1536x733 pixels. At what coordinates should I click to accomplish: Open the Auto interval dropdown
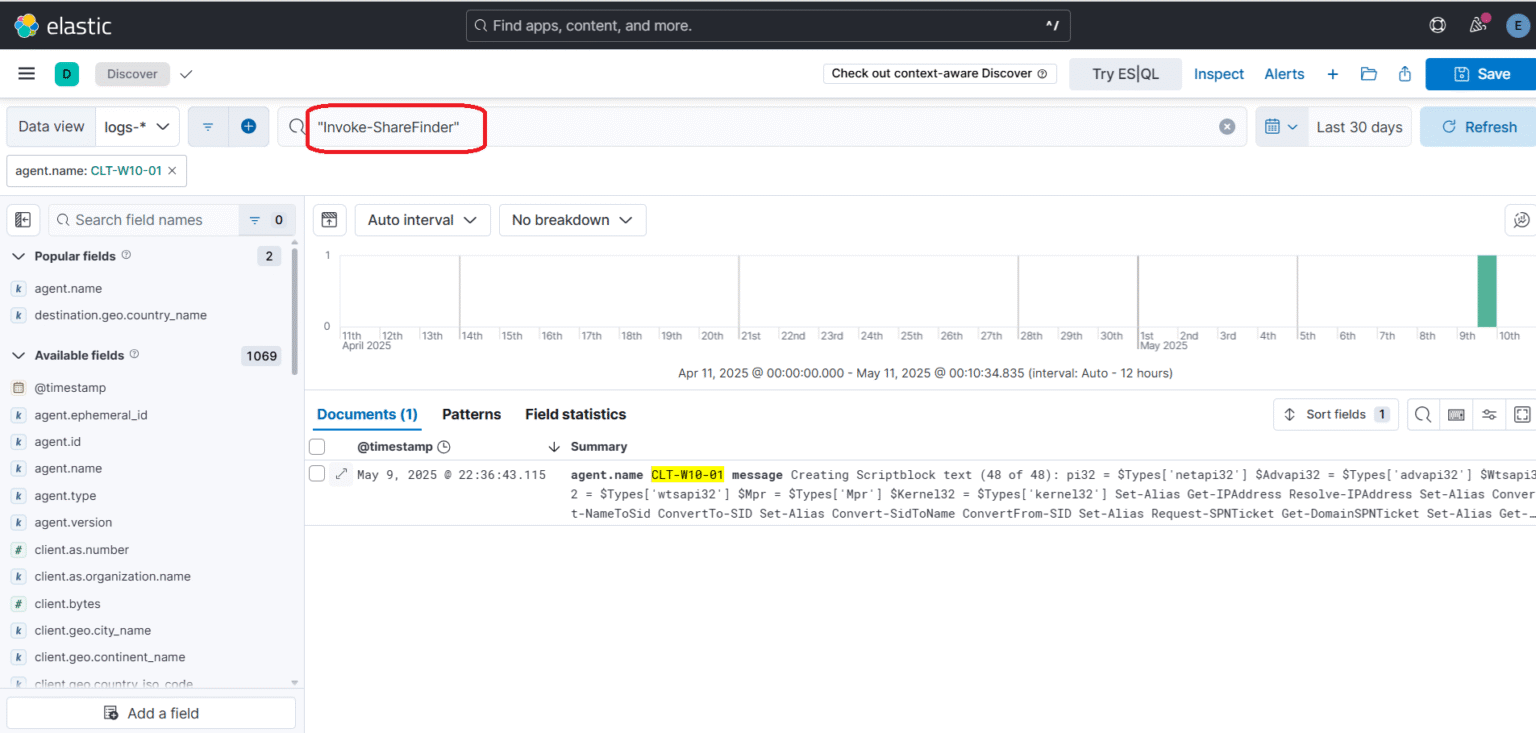coord(422,220)
